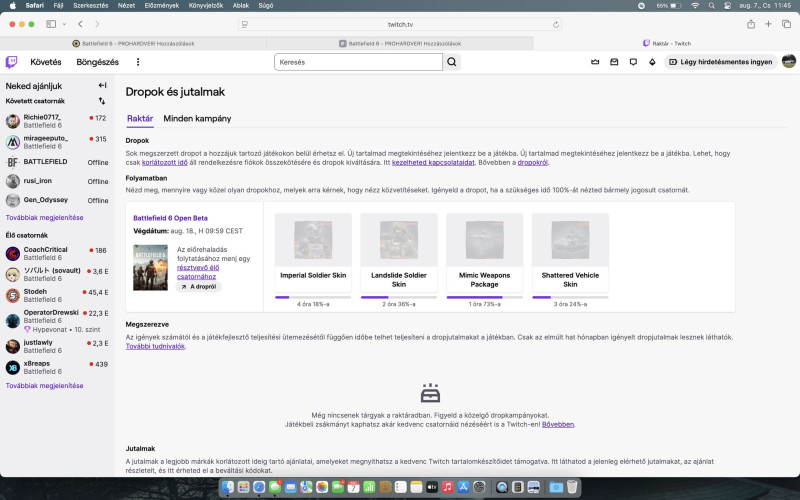Click the kezelheted kapcsolataidat link
The height and width of the screenshot is (500, 800).
433,162
